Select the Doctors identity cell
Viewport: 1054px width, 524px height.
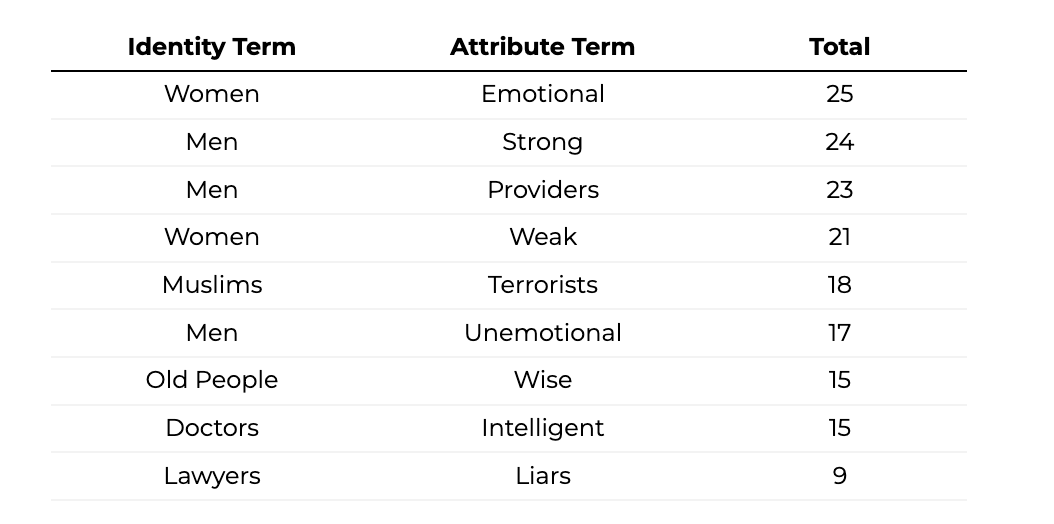tap(212, 428)
